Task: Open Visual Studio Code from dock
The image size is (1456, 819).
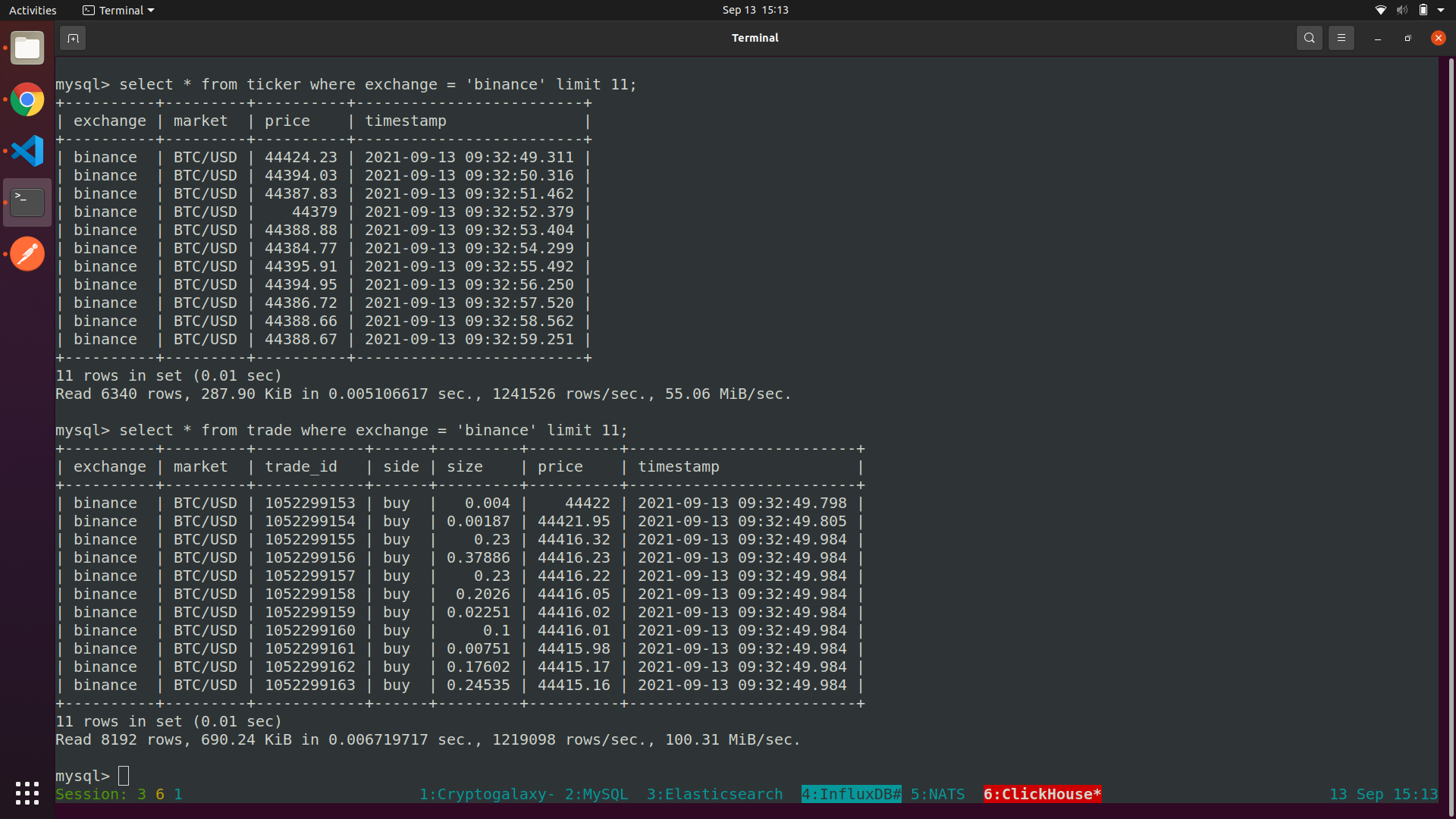Action: pyautogui.click(x=27, y=151)
